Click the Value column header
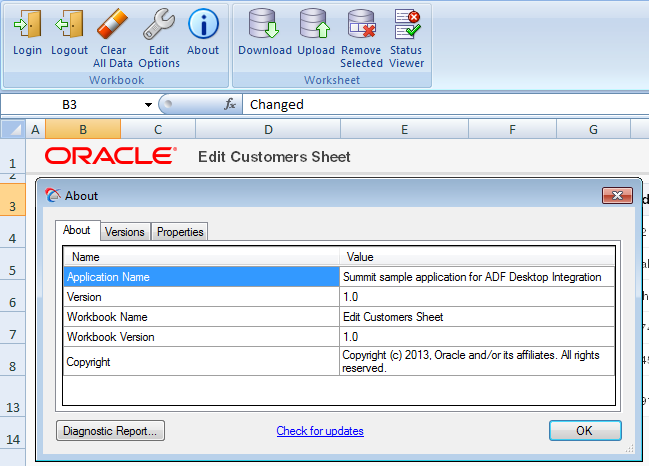This screenshot has width=649, height=466. click(x=477, y=257)
